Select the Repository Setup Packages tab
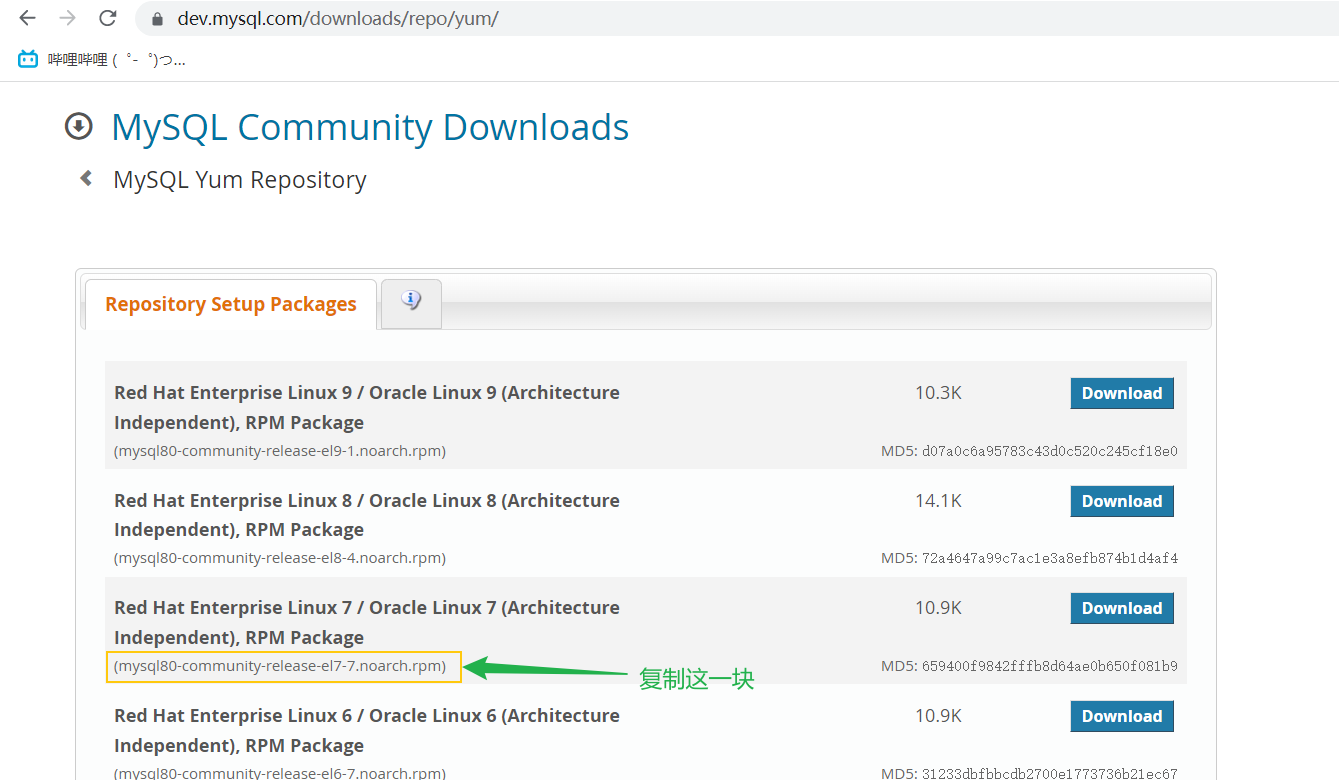Screen dimensions: 1339x780 point(231,304)
